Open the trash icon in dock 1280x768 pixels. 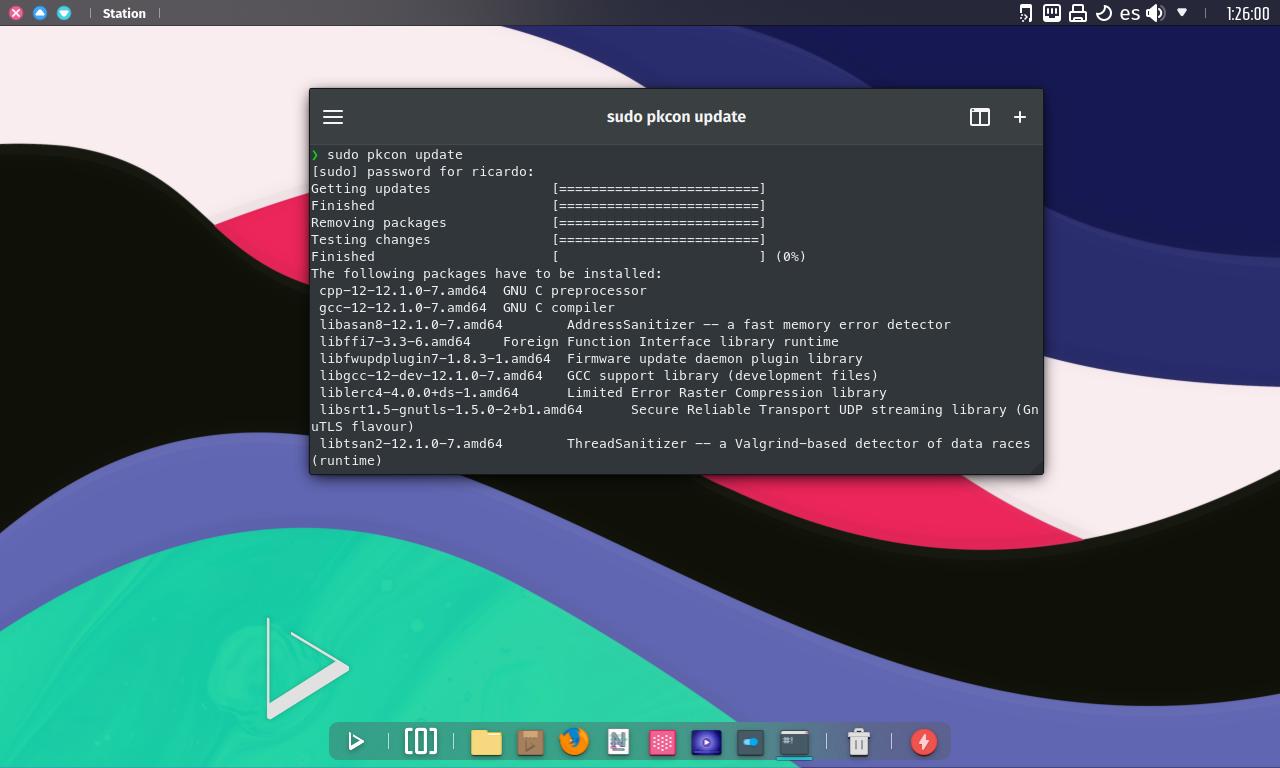[x=858, y=741]
